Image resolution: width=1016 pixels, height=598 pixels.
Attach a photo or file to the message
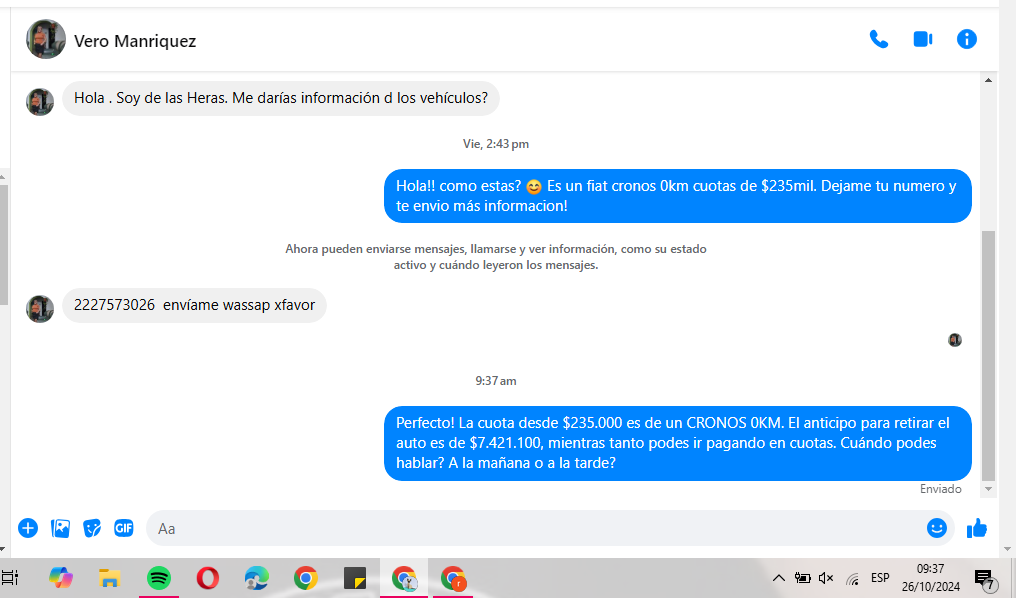tap(60, 528)
